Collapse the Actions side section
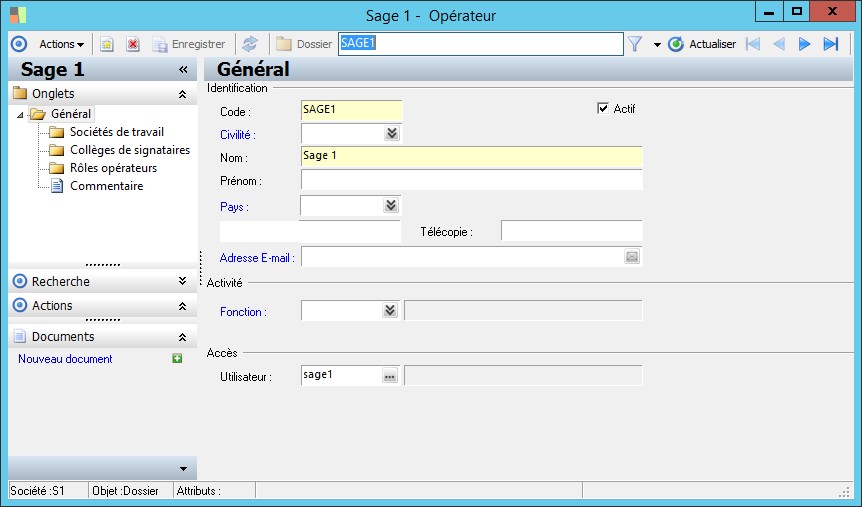 [x=183, y=306]
